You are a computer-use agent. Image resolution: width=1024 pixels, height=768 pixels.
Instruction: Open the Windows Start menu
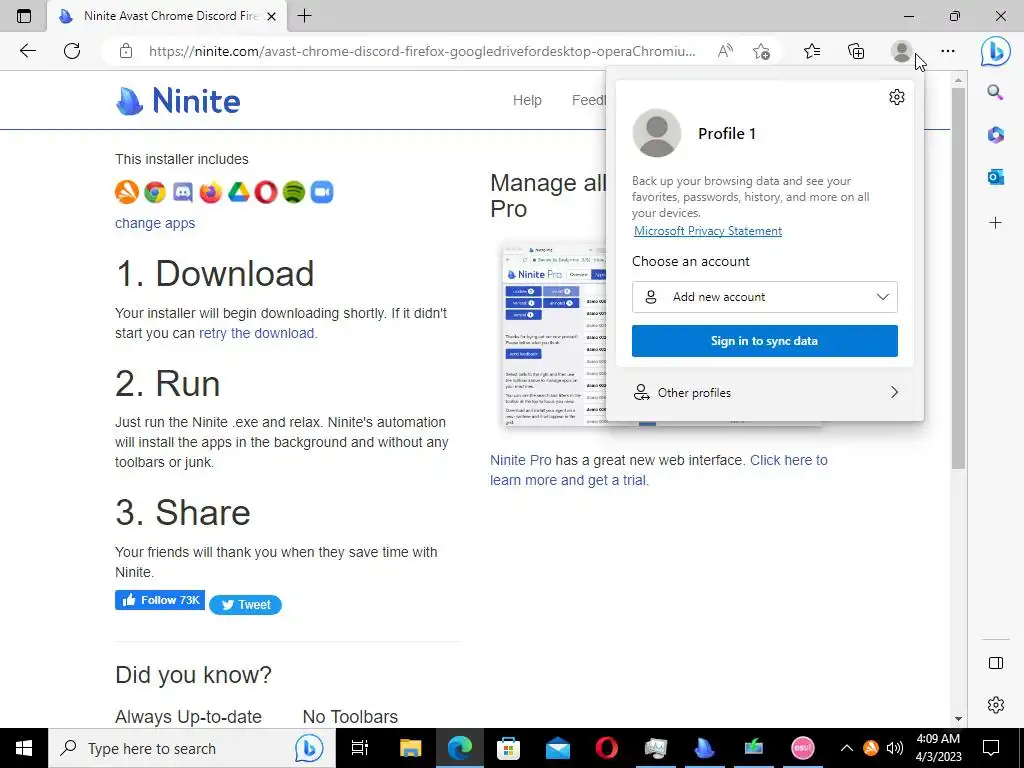point(24,748)
